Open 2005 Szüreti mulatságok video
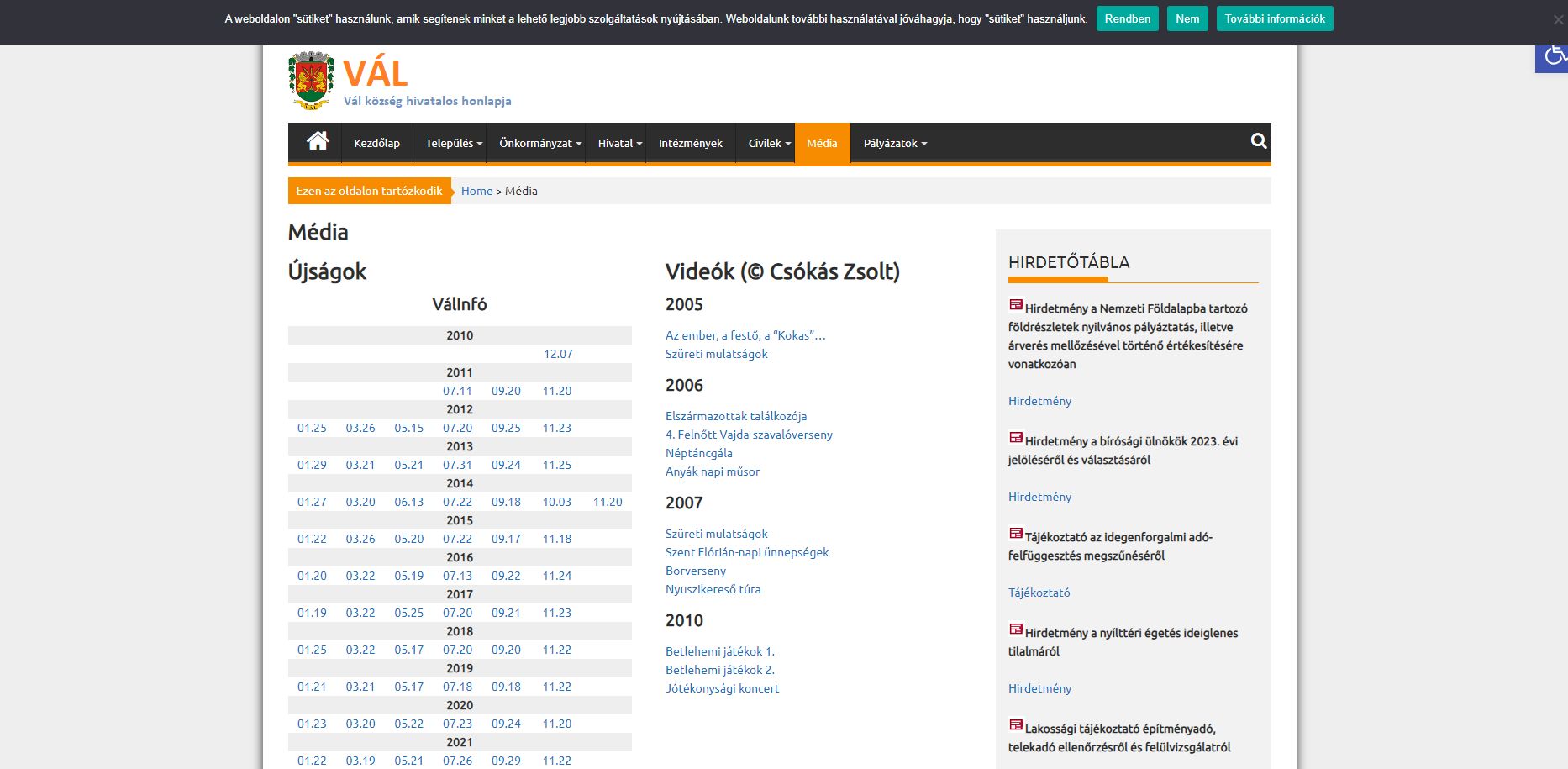 [x=717, y=354]
